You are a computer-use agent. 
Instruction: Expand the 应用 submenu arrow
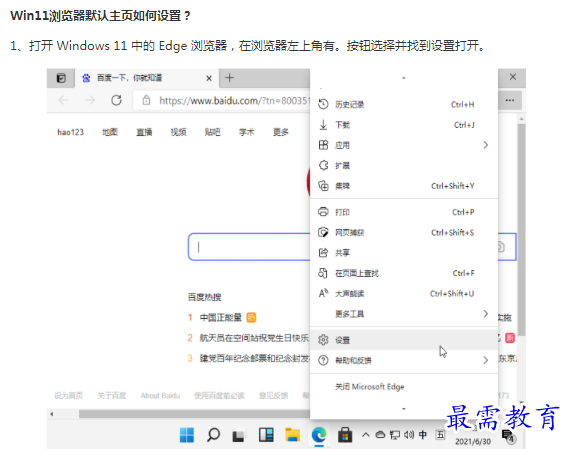pyautogui.click(x=486, y=145)
